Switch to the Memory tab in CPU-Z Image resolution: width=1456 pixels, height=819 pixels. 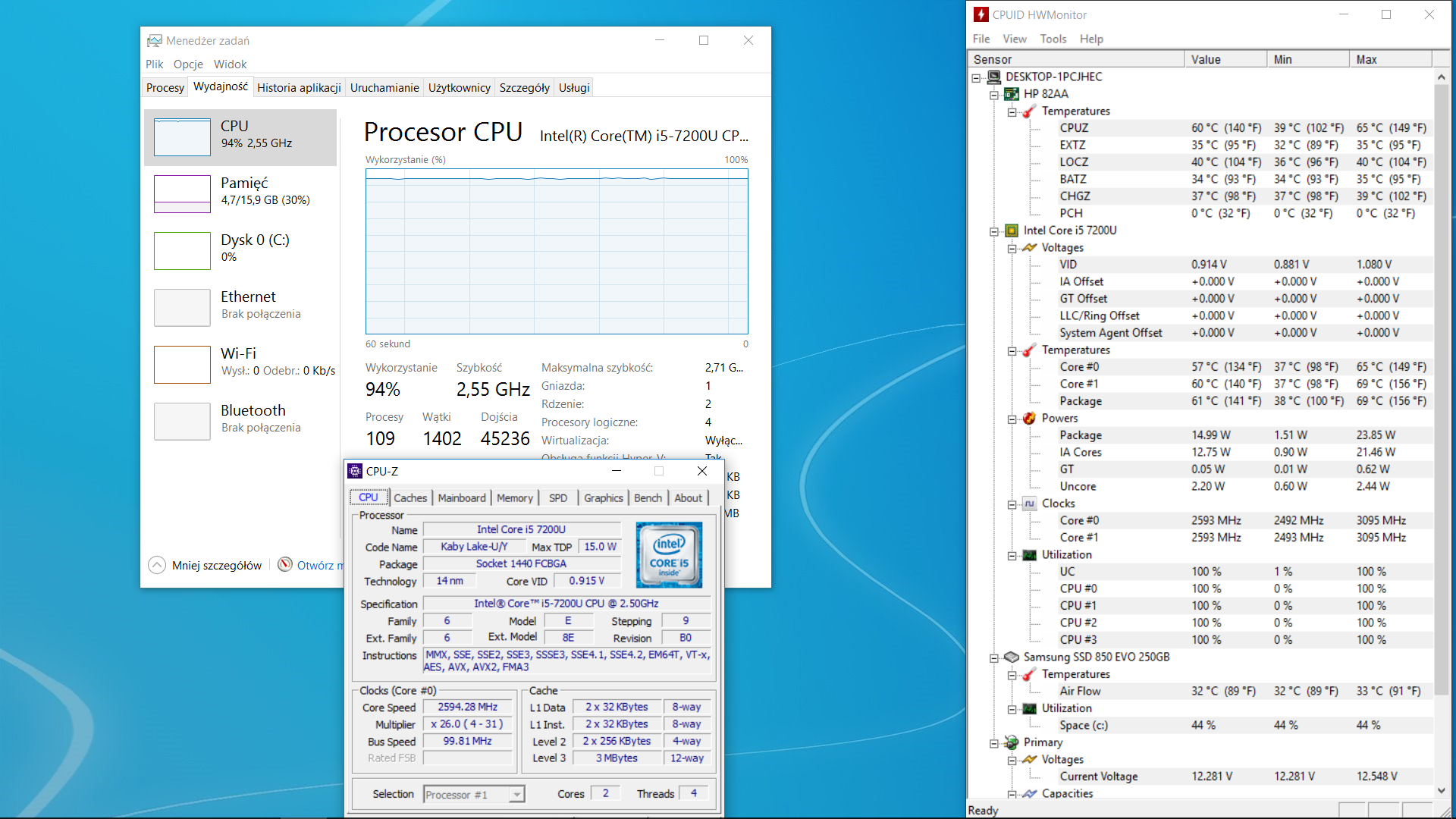click(x=515, y=498)
